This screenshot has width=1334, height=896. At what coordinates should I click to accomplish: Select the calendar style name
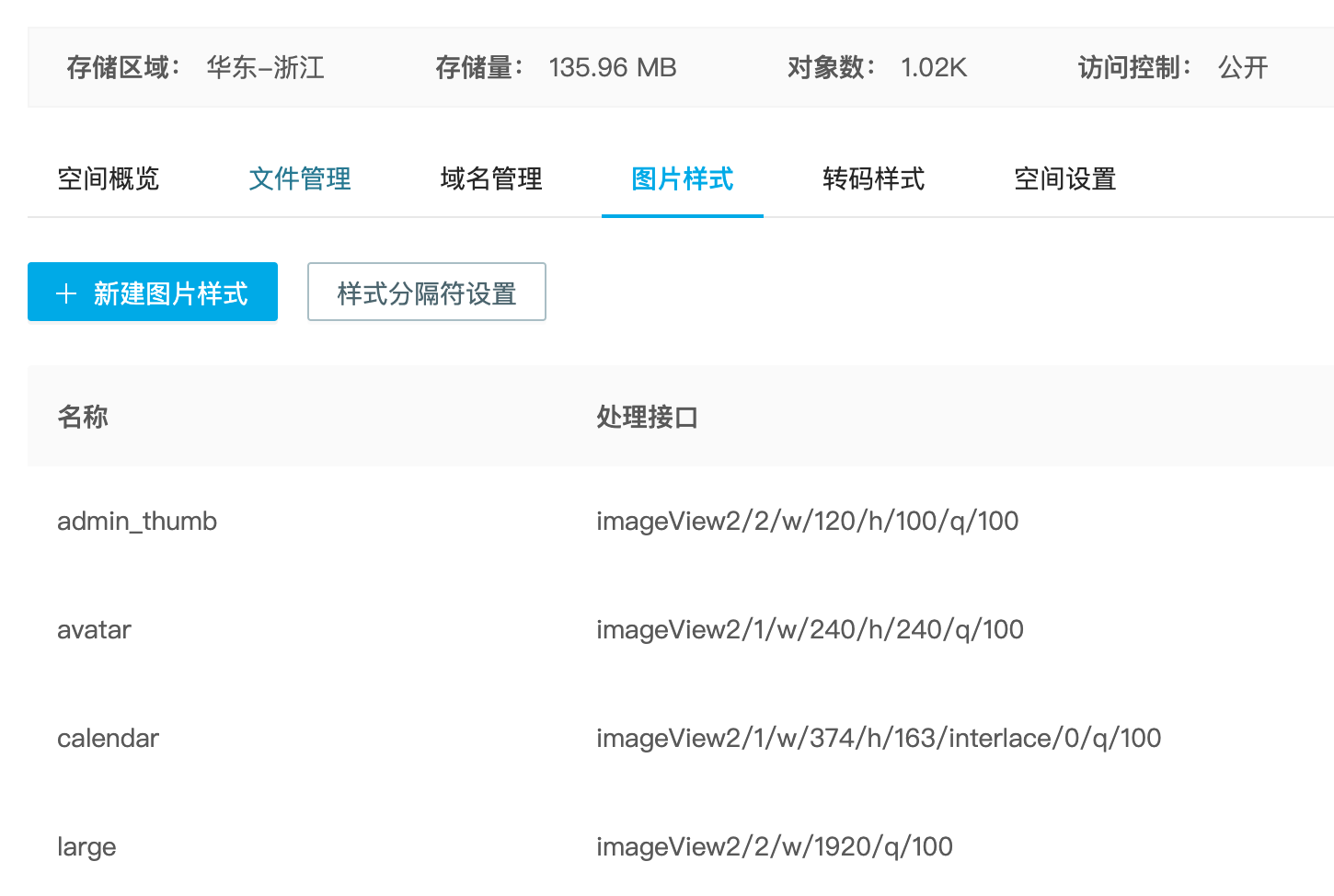point(108,738)
